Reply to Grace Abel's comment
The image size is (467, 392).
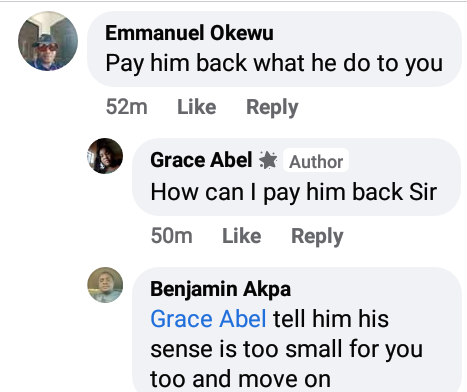(x=317, y=236)
